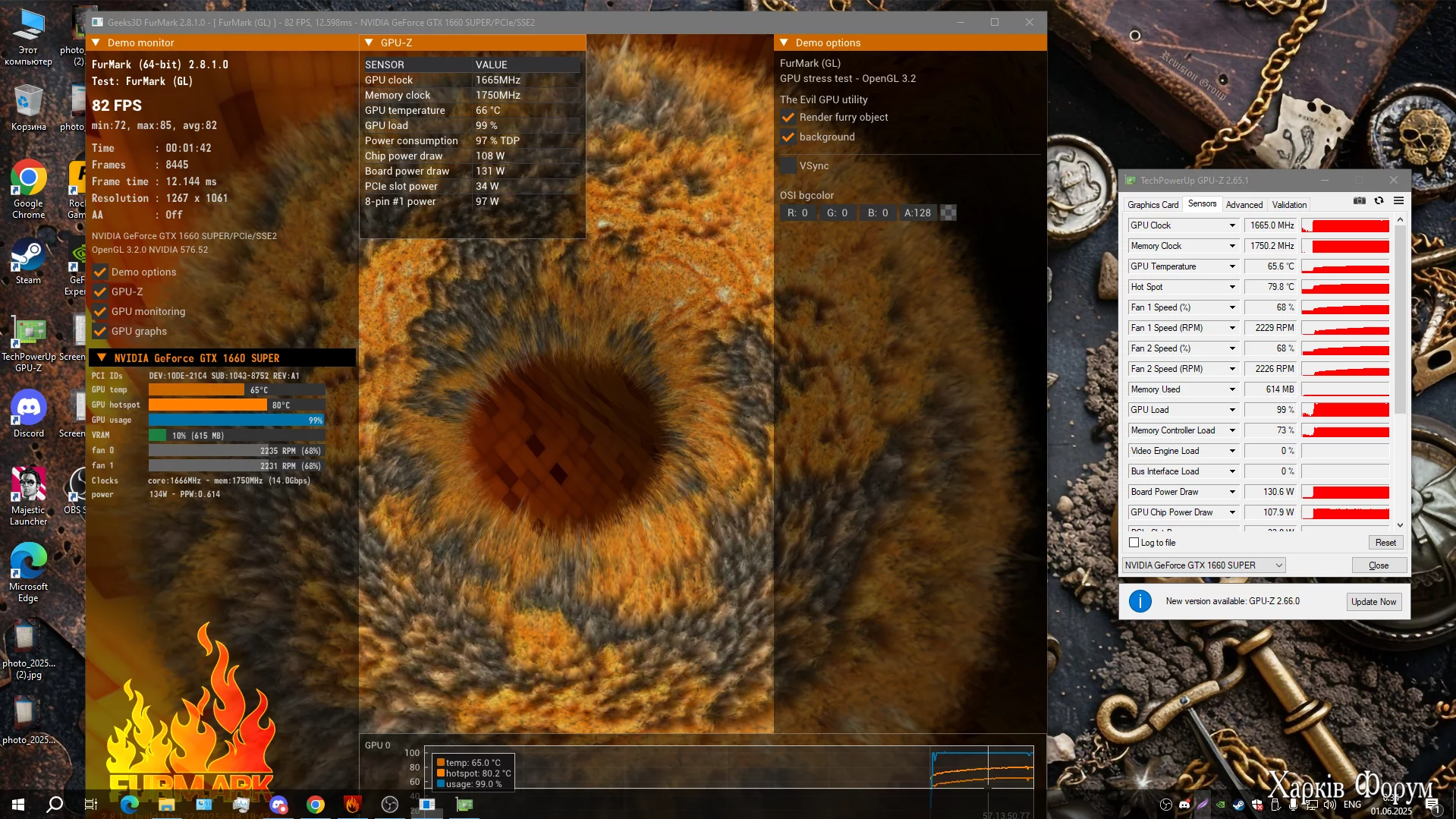This screenshot has height=819, width=1456.
Task: Open the GPU-Z hamburger menu
Action: point(1398,201)
